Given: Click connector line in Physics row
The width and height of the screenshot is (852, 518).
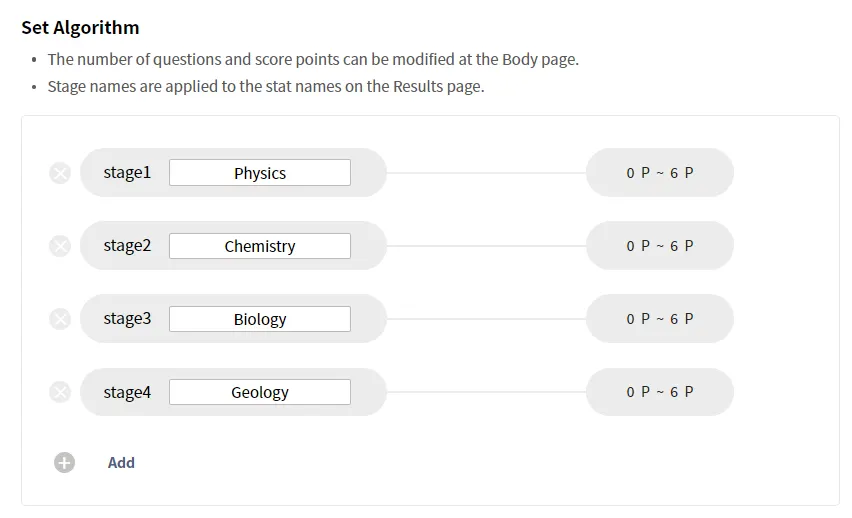Looking at the screenshot, I should [485, 173].
